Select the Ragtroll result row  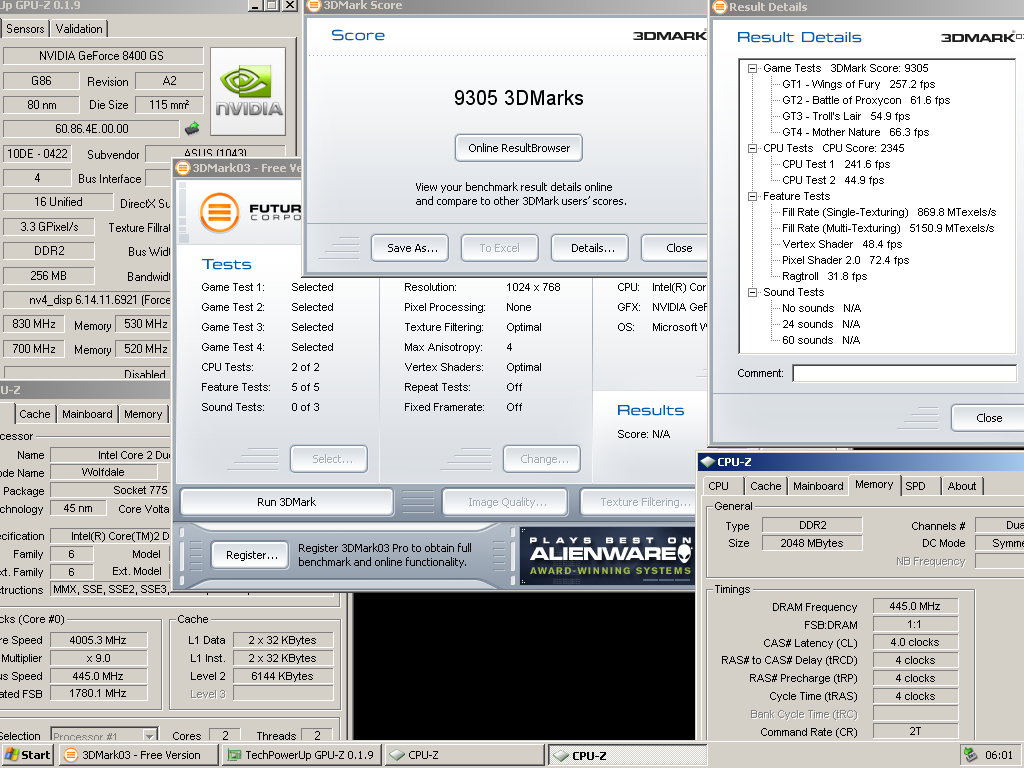[824, 276]
